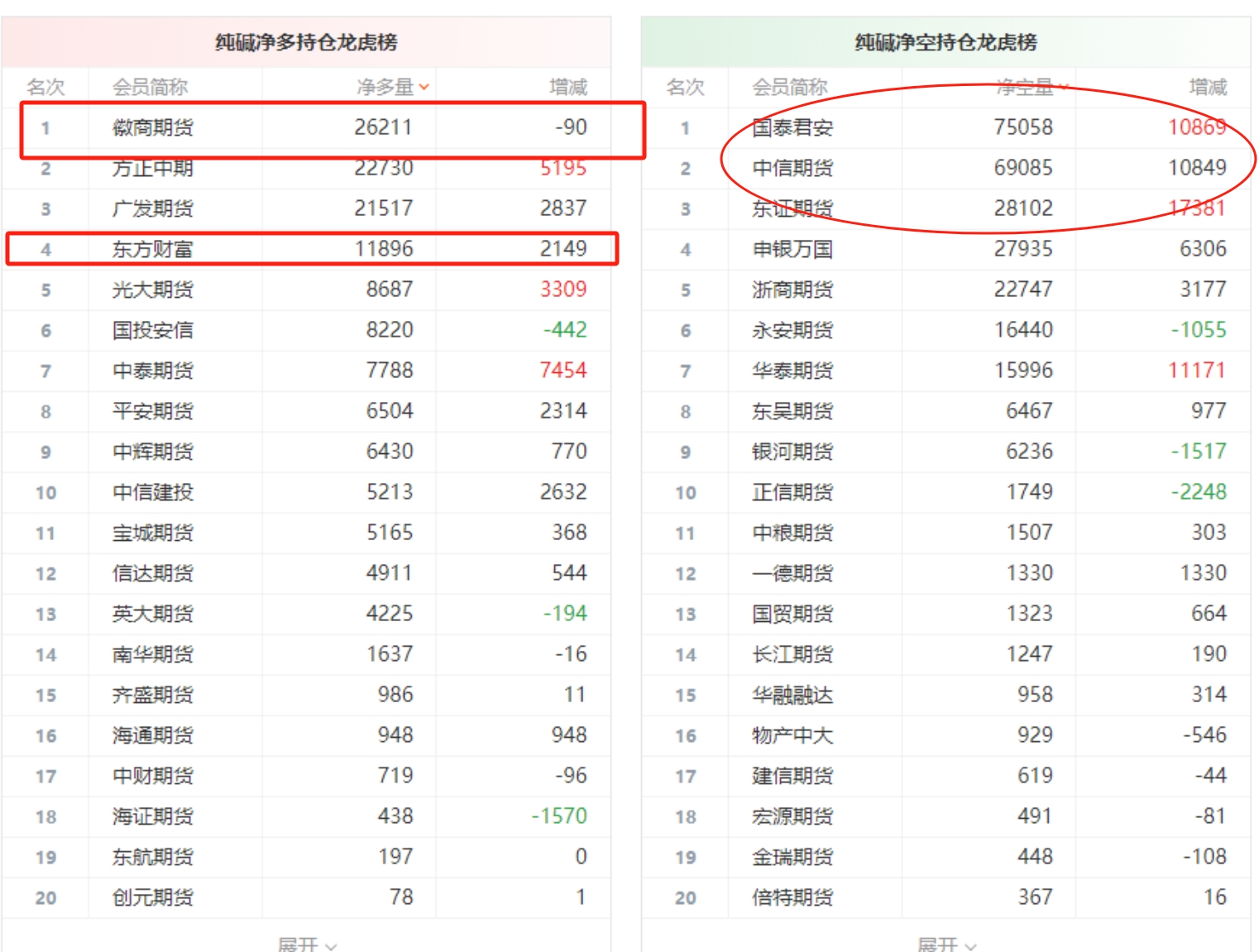This screenshot has width=1259, height=952.
Task: Click 物产中大 member name
Action: coord(792,735)
